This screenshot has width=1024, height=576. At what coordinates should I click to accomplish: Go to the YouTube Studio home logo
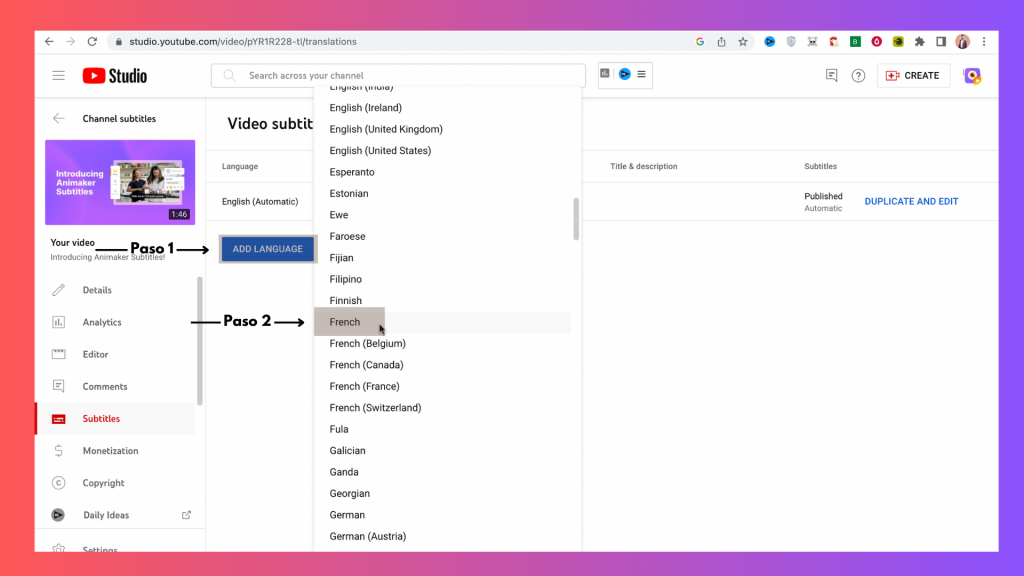[115, 76]
